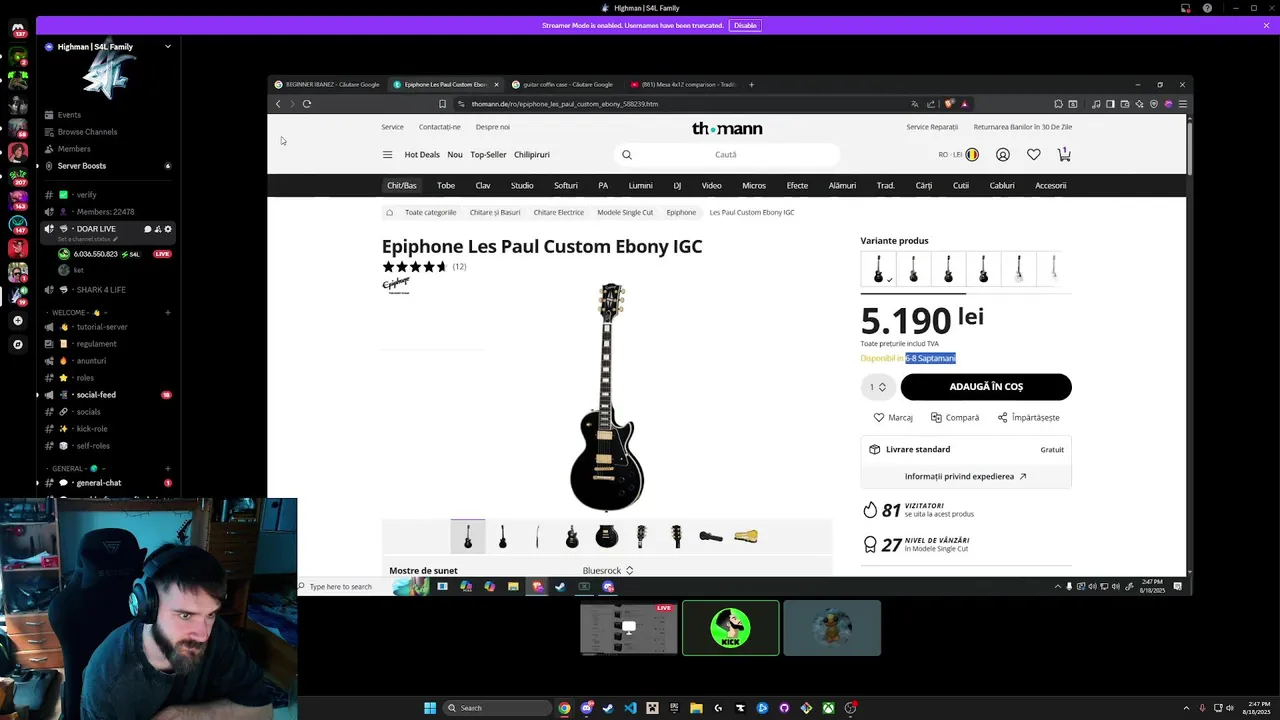Open the Bluesrock sound sample dropdown
1280x720 pixels.
pos(608,570)
